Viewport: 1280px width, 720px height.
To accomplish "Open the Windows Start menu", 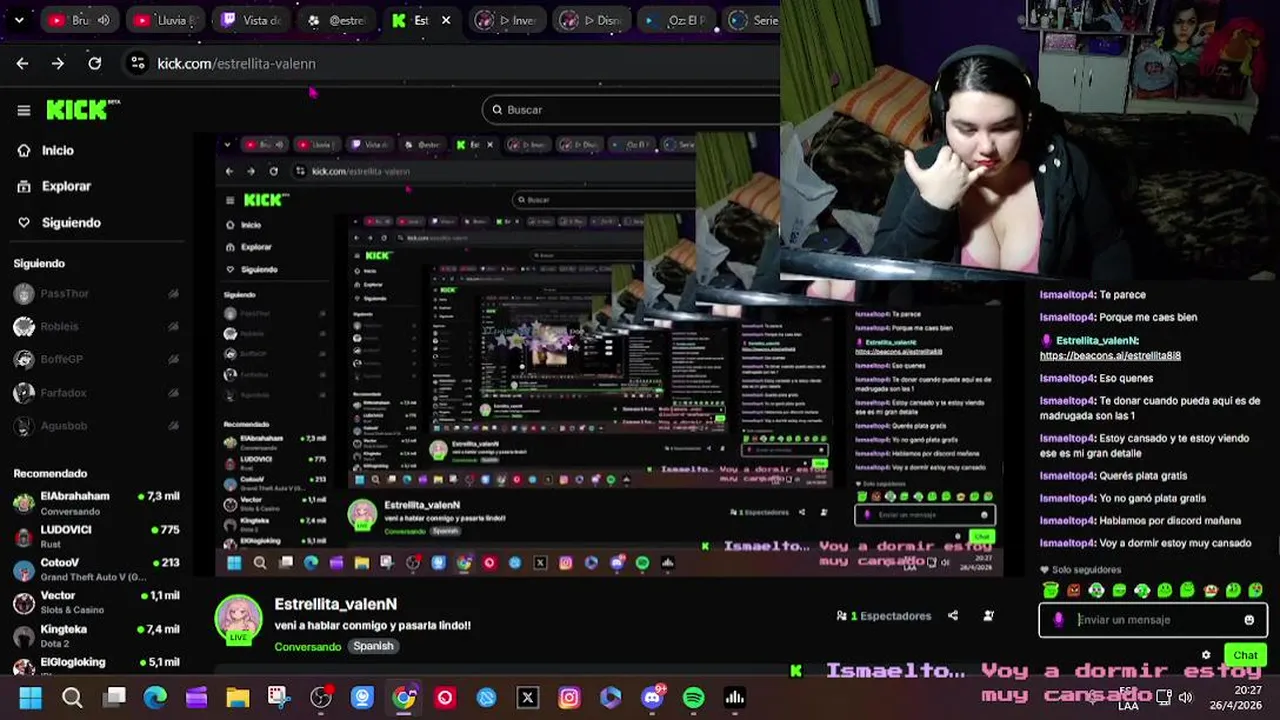I will click(31, 698).
